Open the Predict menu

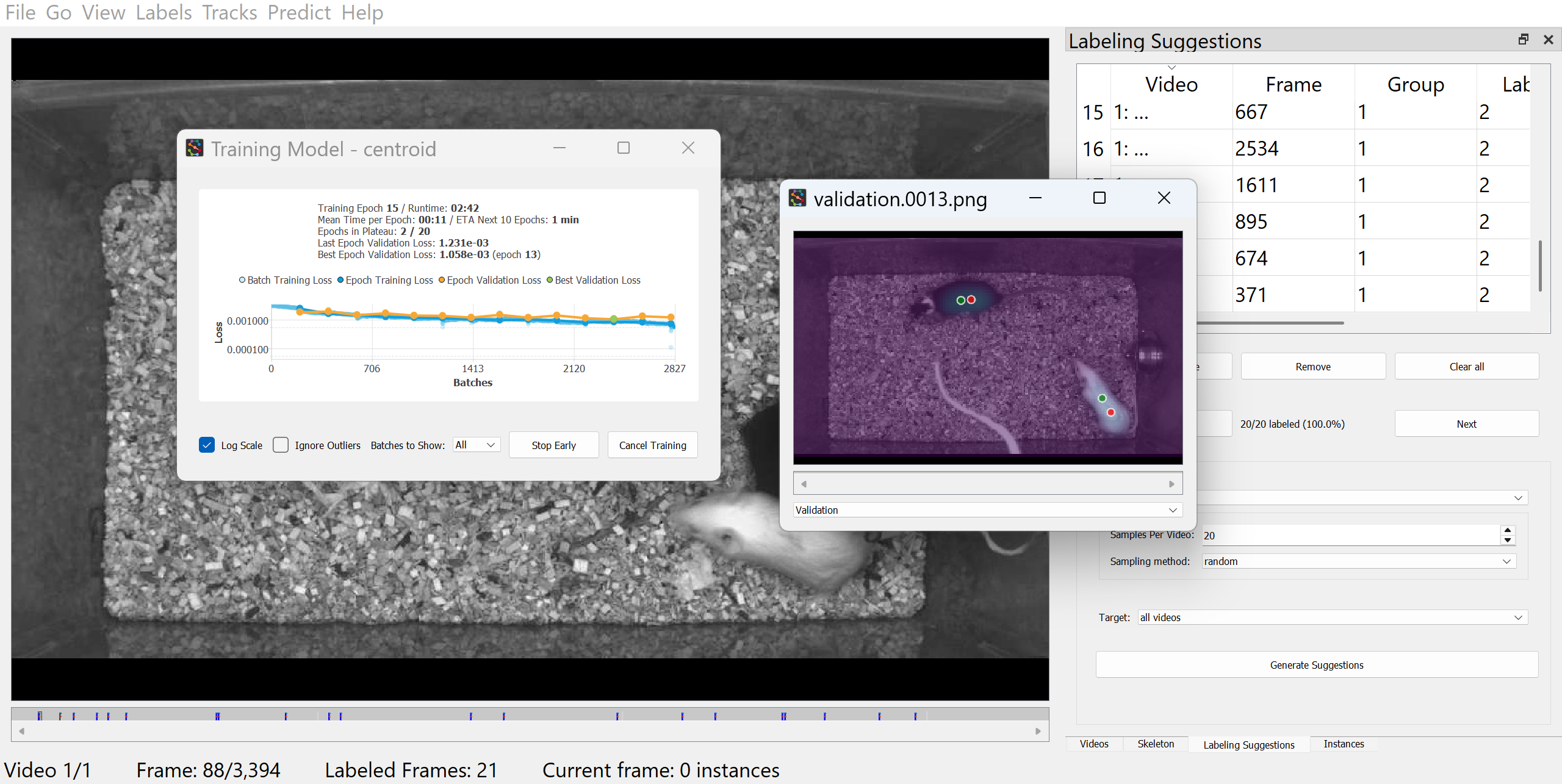pos(299,12)
